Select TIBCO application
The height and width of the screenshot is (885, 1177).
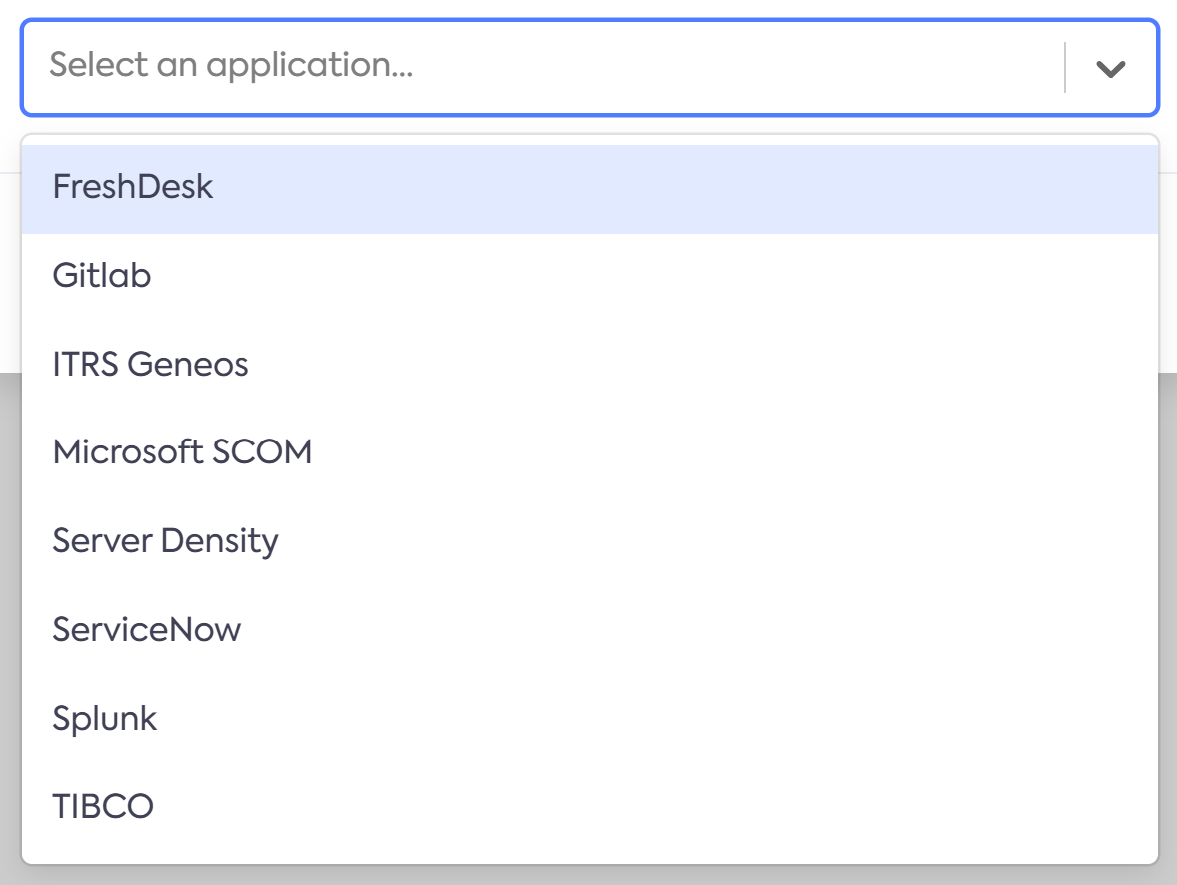coord(590,807)
